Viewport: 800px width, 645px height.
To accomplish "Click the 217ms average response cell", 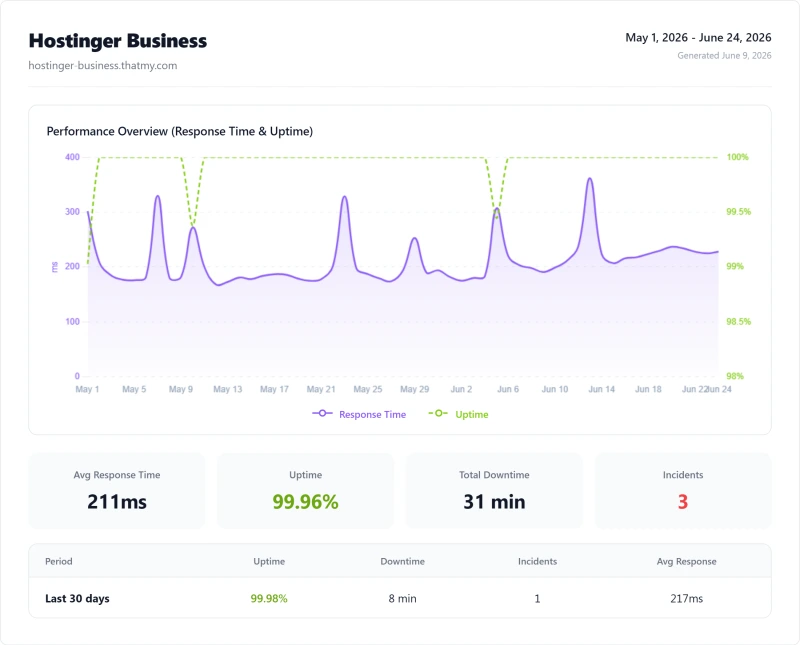I will [686, 598].
